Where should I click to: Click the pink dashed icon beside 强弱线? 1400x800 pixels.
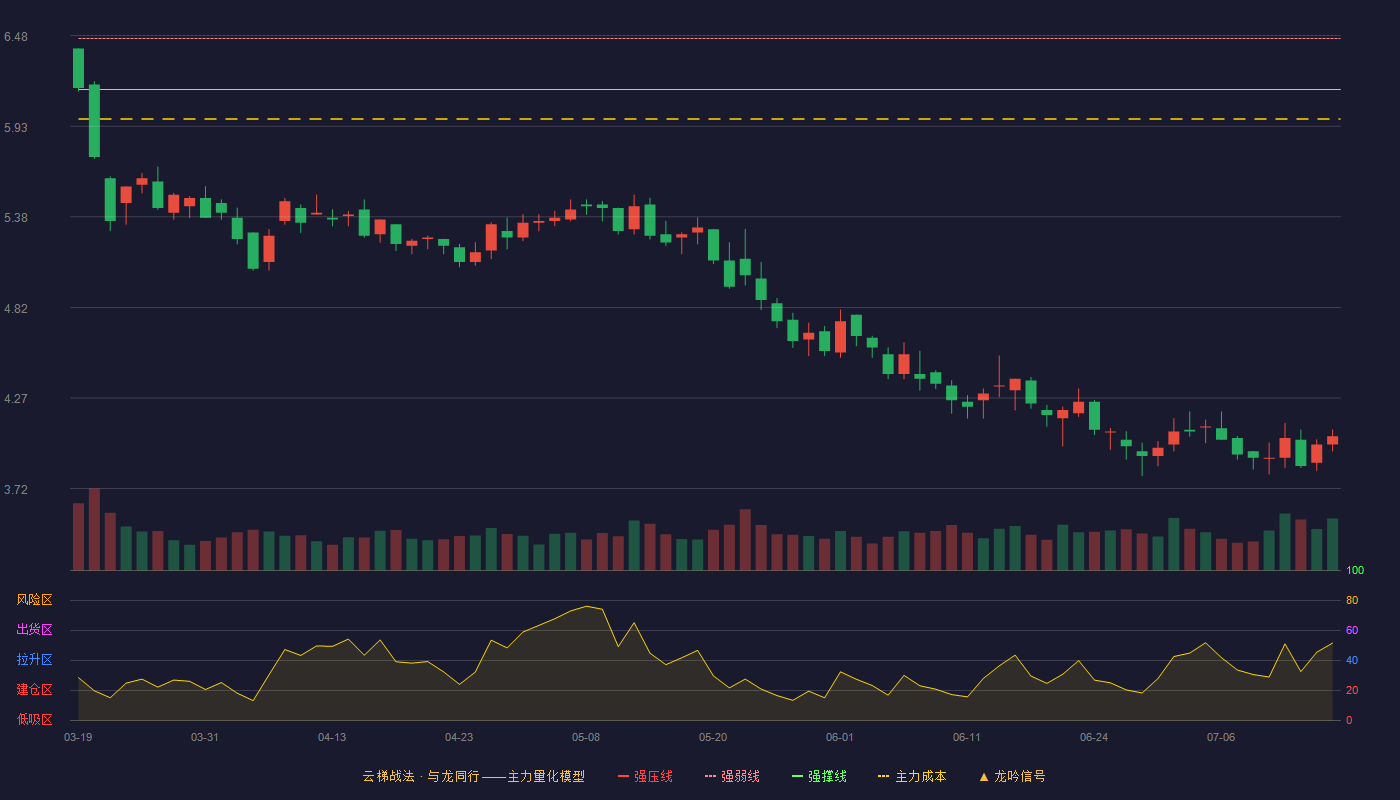pos(710,776)
